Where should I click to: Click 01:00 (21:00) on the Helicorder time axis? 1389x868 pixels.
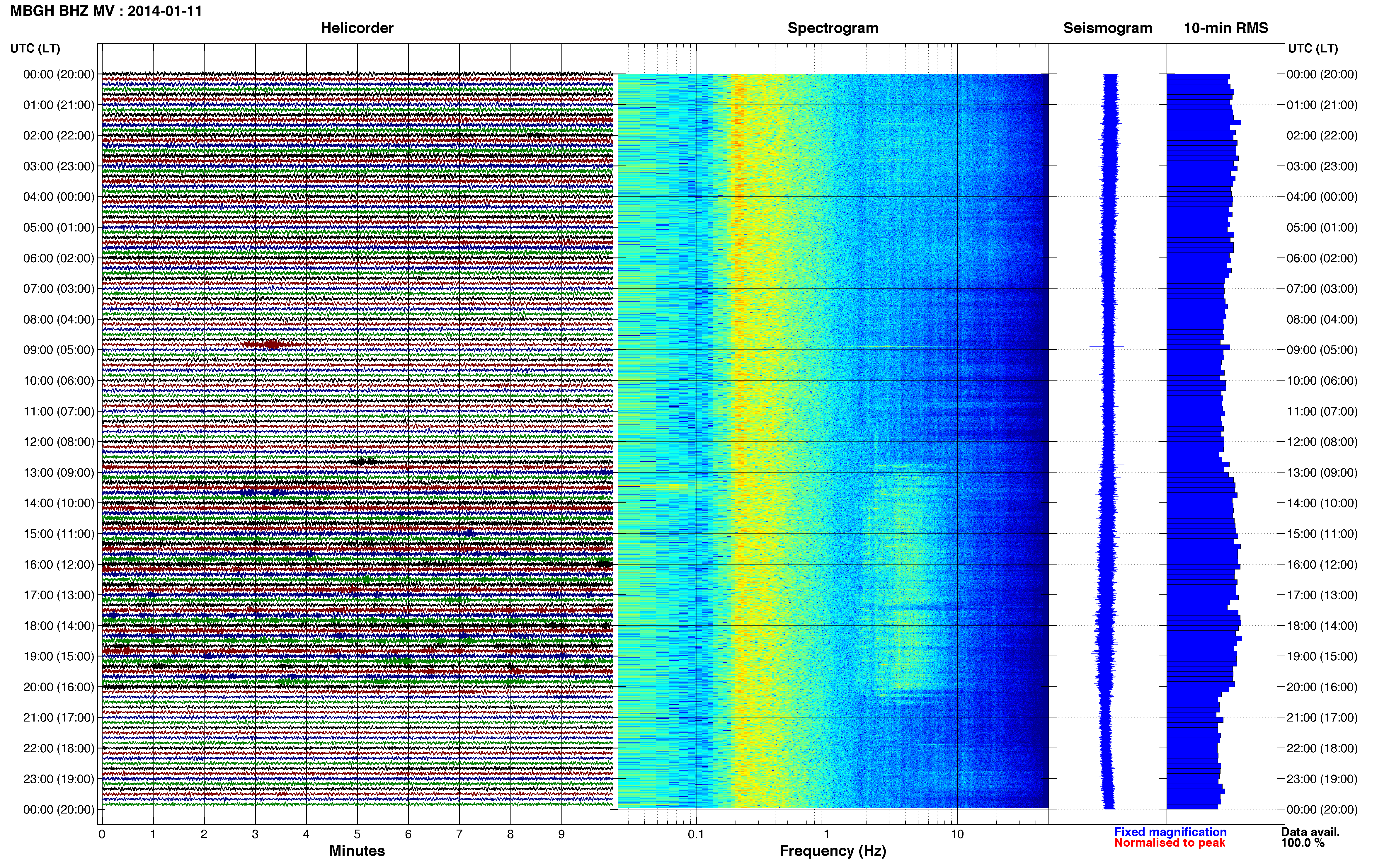pyautogui.click(x=59, y=105)
